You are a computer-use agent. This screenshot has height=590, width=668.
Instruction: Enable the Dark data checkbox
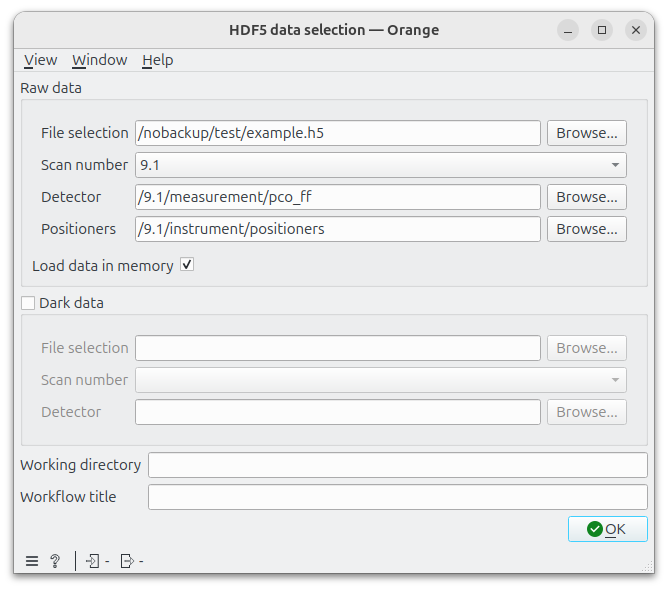[x=28, y=303]
